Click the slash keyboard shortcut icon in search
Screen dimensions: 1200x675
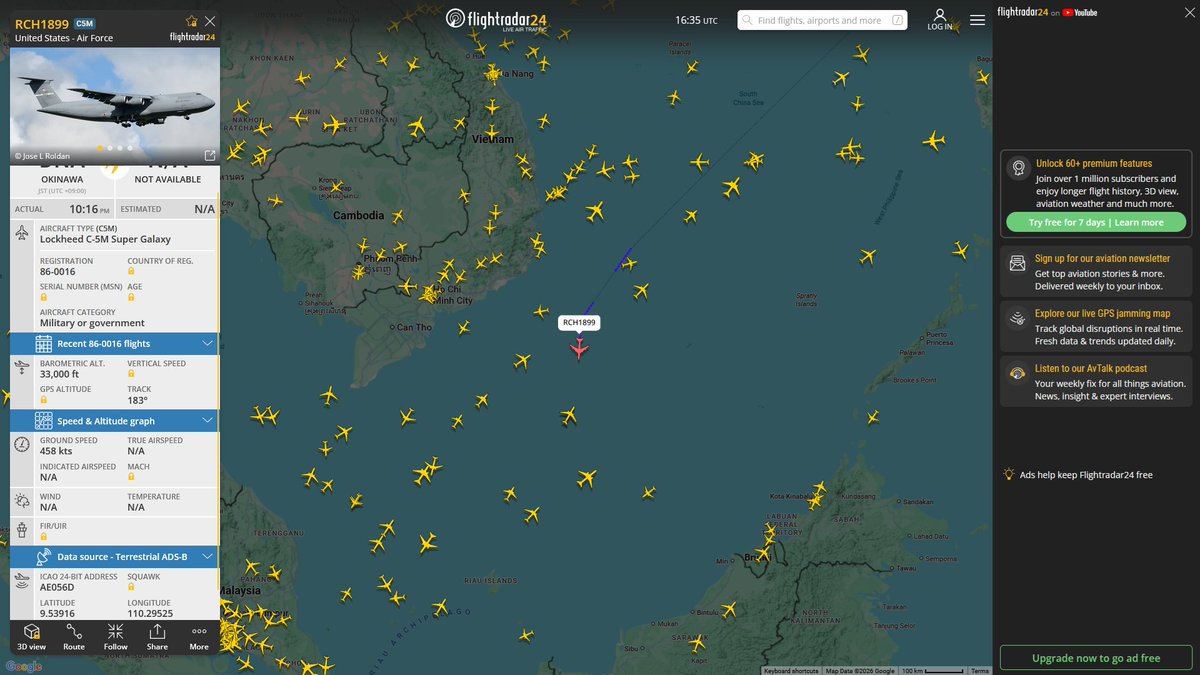point(897,20)
